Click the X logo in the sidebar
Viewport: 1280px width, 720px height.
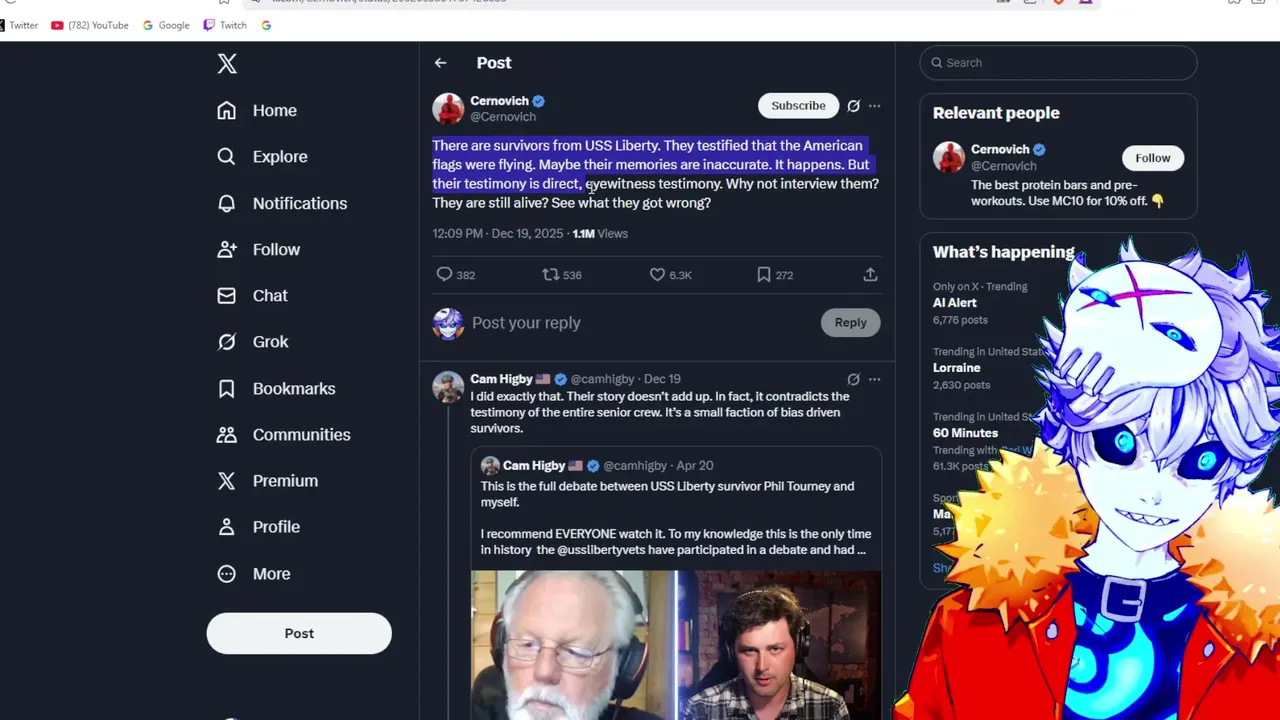(x=227, y=64)
